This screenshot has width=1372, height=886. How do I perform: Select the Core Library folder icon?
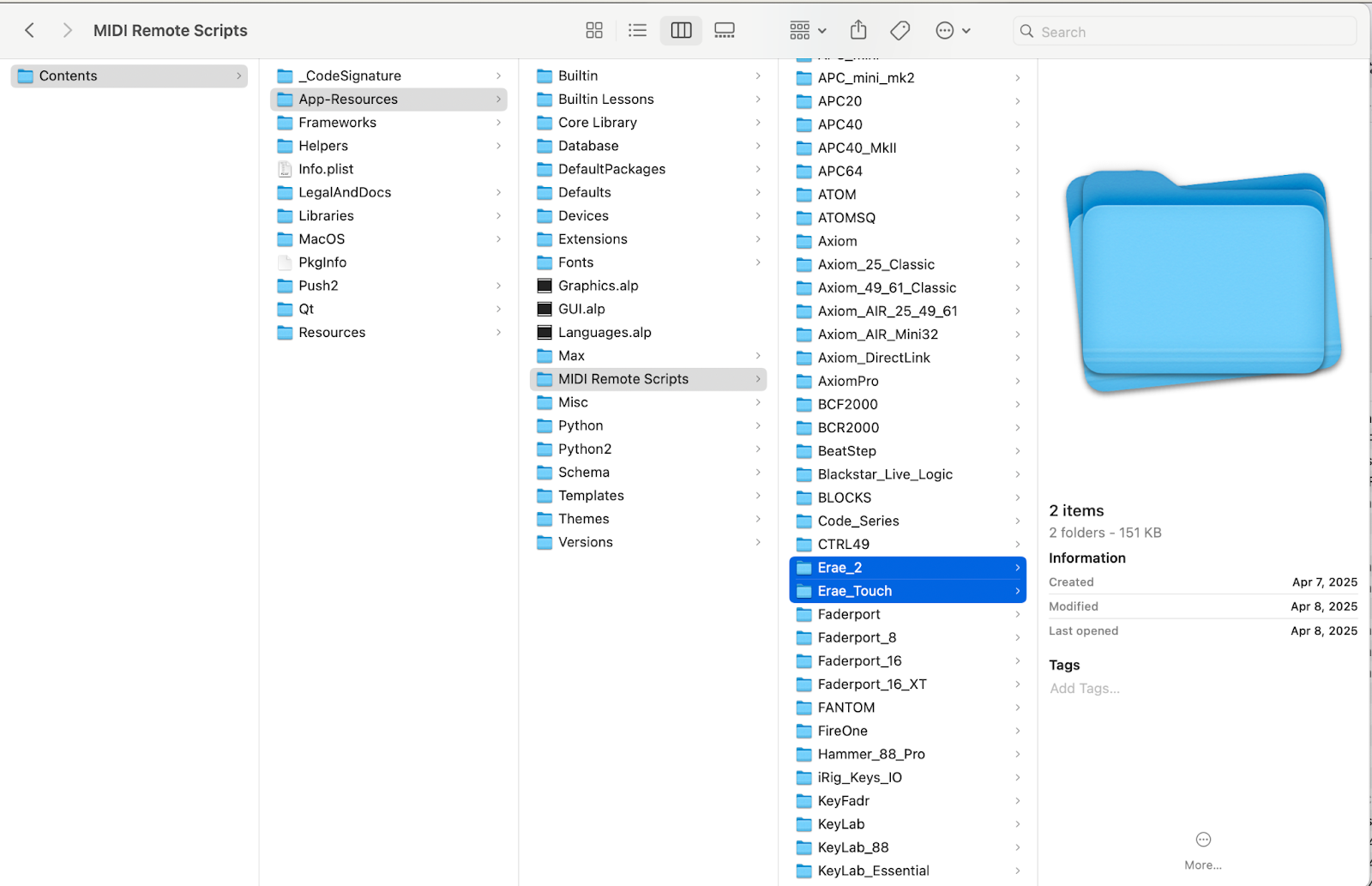coord(545,123)
